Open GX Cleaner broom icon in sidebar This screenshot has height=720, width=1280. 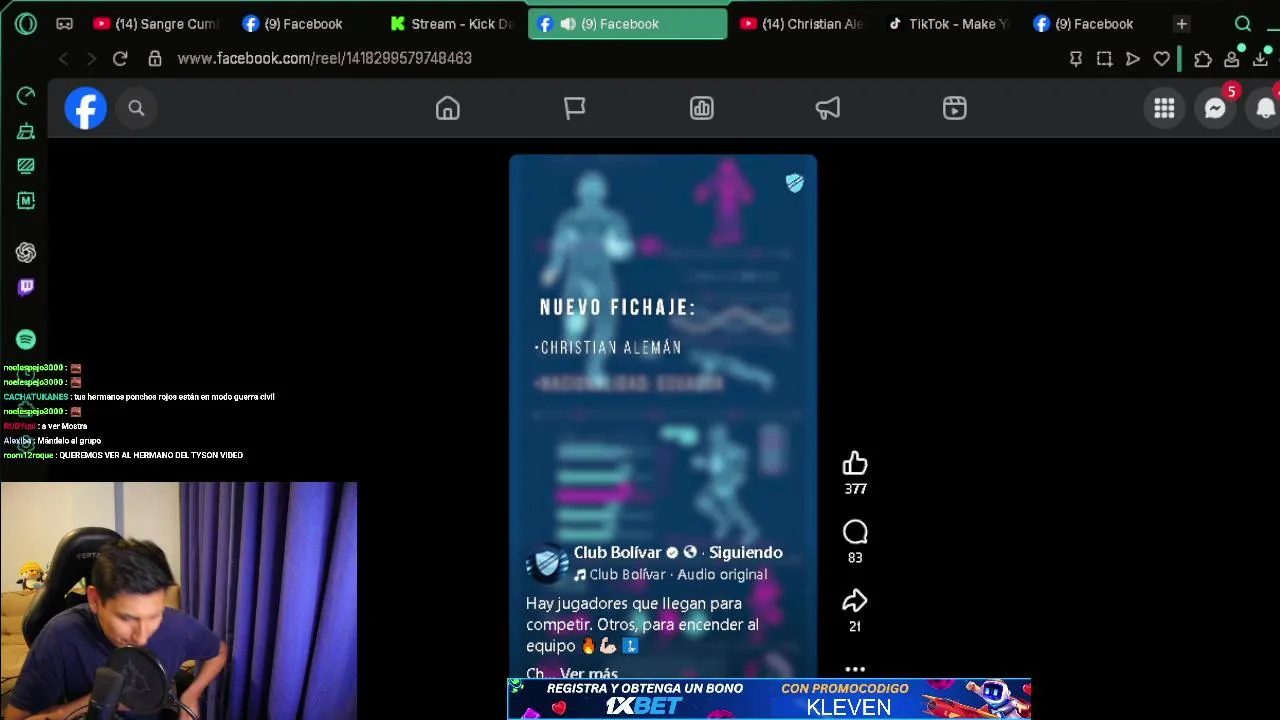[26, 131]
